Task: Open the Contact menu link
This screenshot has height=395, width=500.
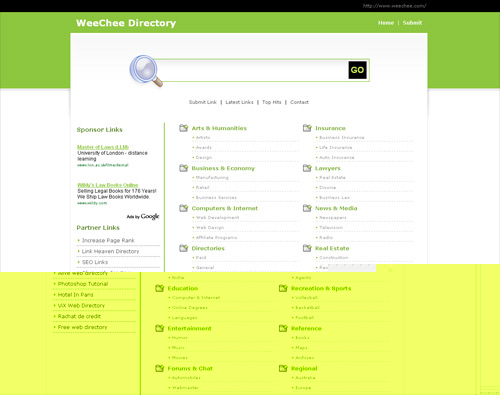Action: coord(299,102)
